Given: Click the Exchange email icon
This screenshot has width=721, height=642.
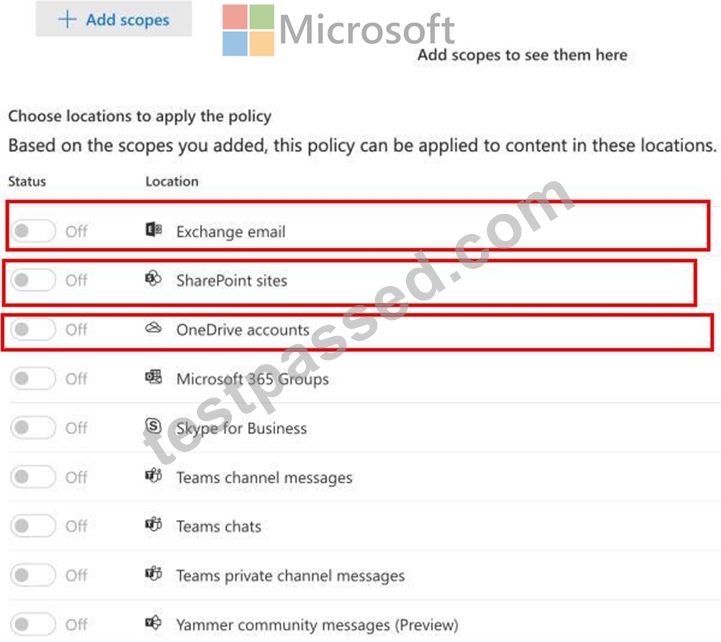Looking at the screenshot, I should pyautogui.click(x=154, y=229).
